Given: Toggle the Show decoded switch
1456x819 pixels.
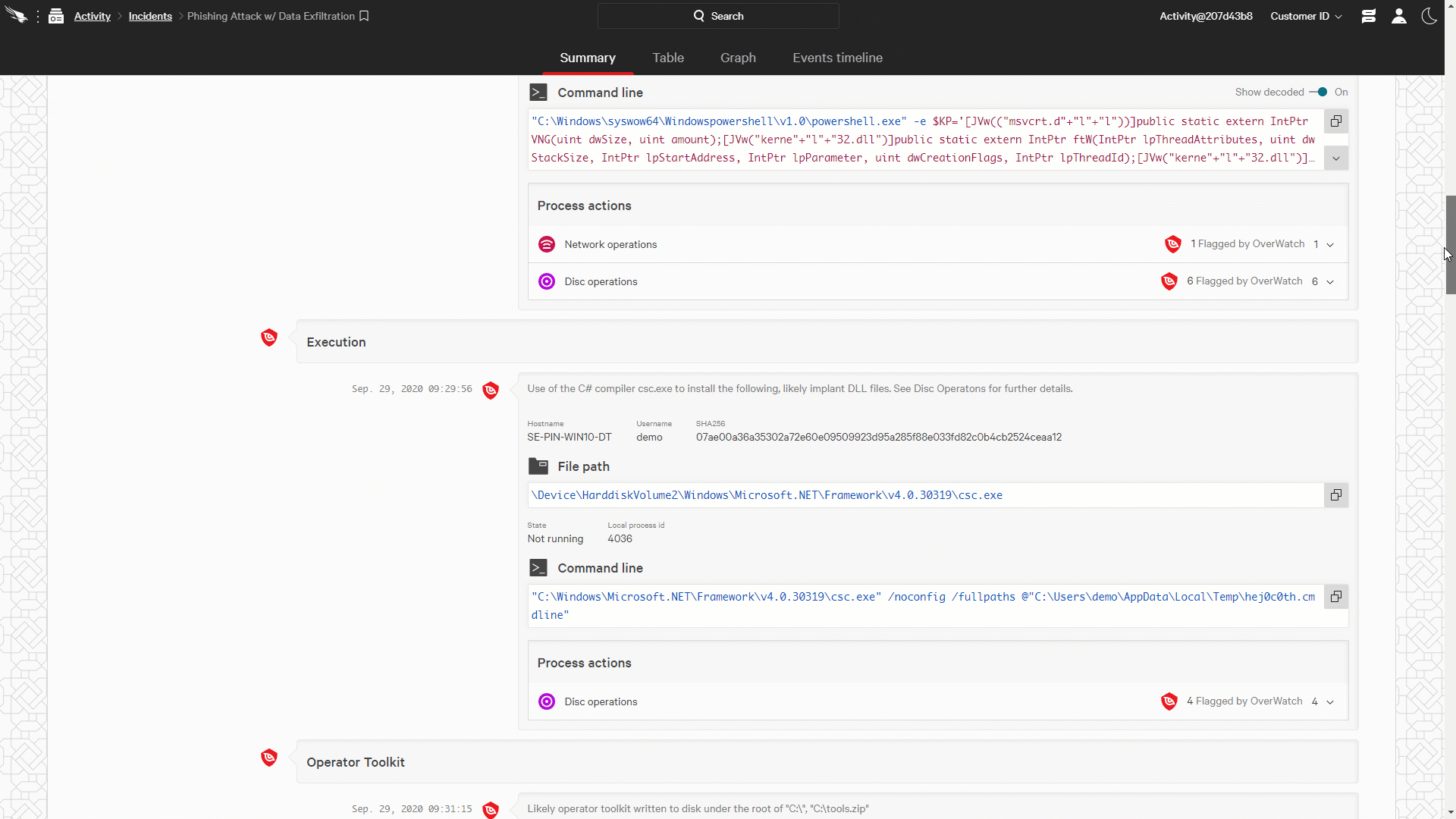Looking at the screenshot, I should (x=1319, y=92).
